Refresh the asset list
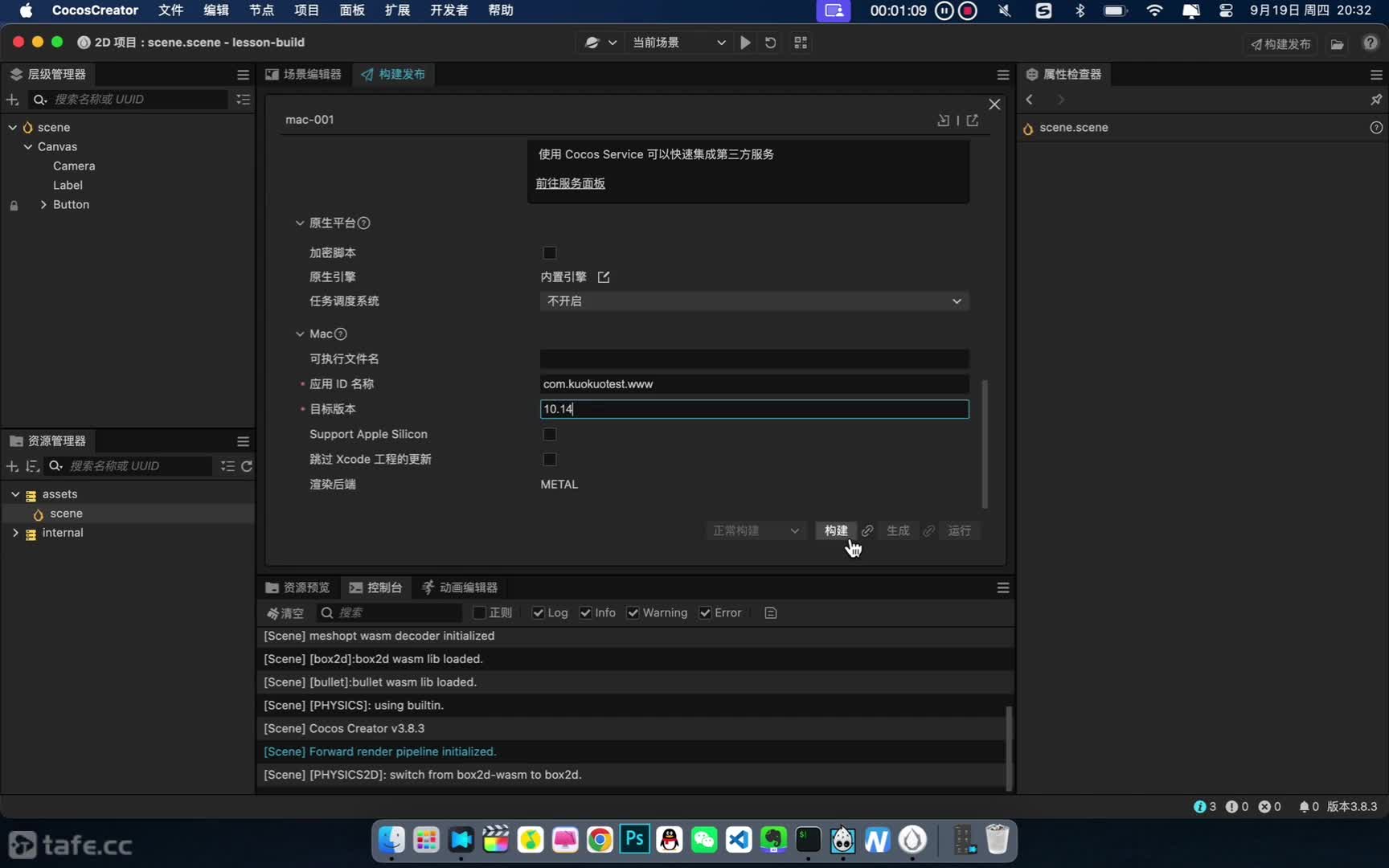 pyautogui.click(x=247, y=466)
